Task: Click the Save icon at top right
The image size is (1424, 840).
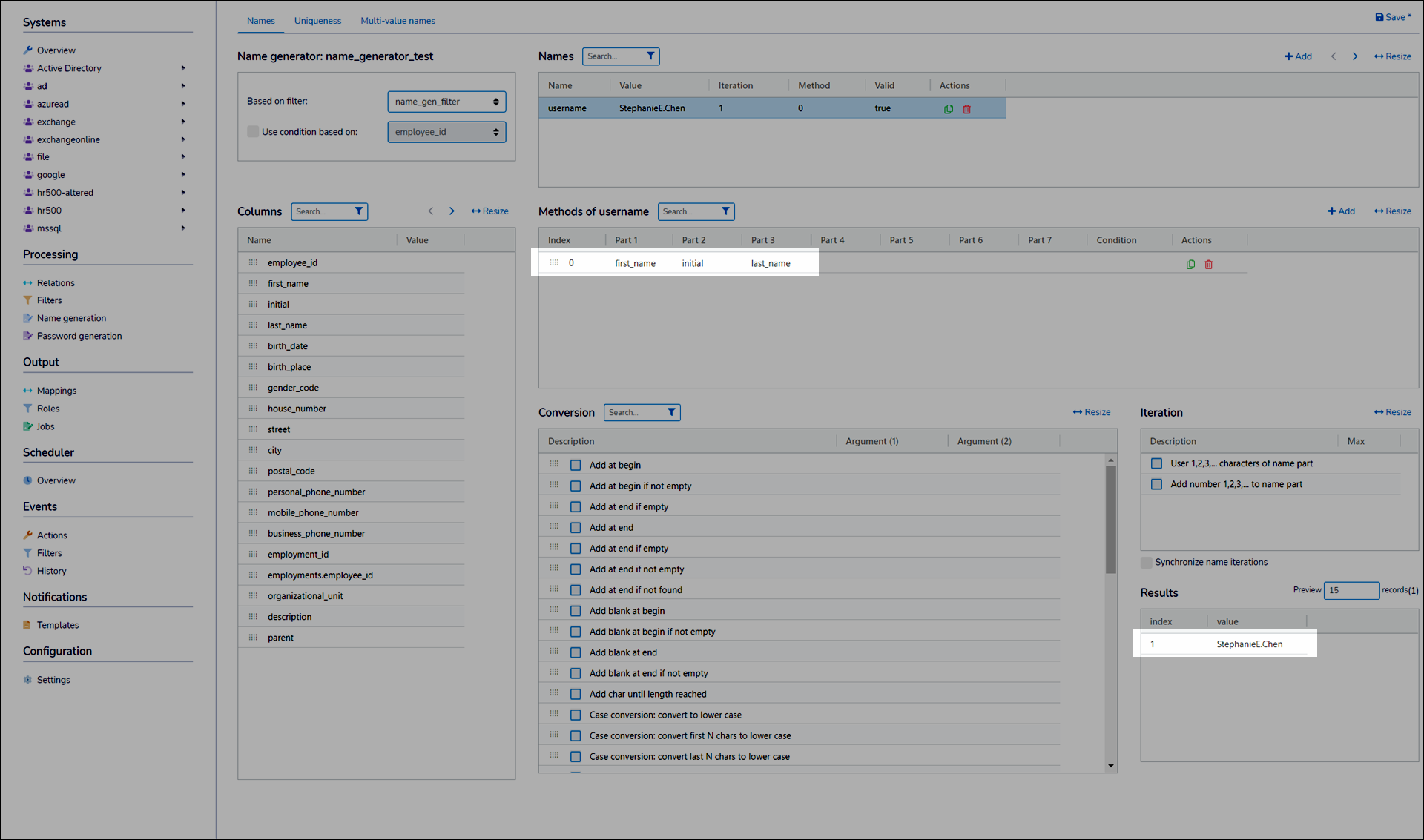Action: [x=1379, y=17]
